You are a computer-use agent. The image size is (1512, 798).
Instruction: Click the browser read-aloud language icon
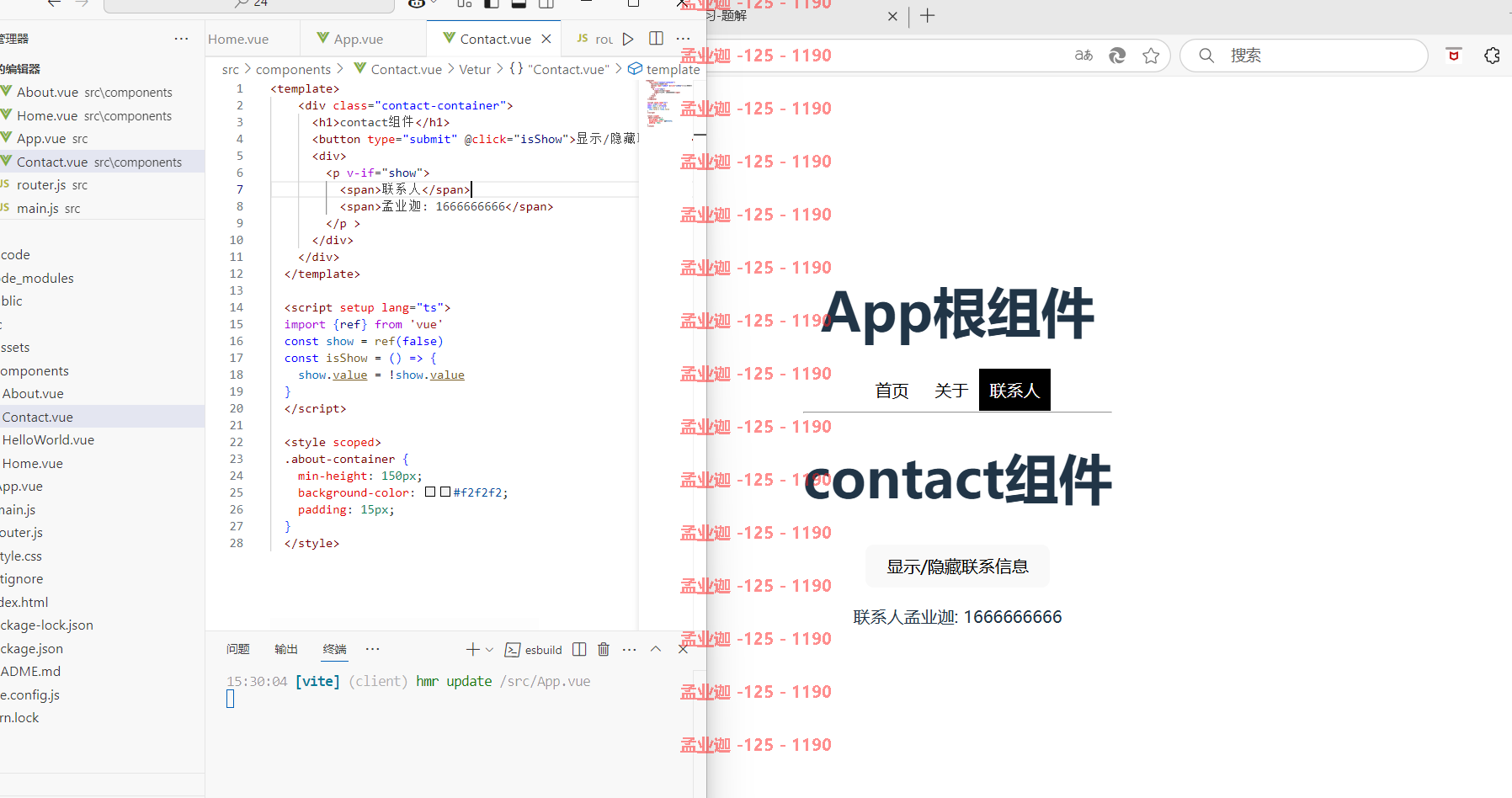click(1083, 56)
